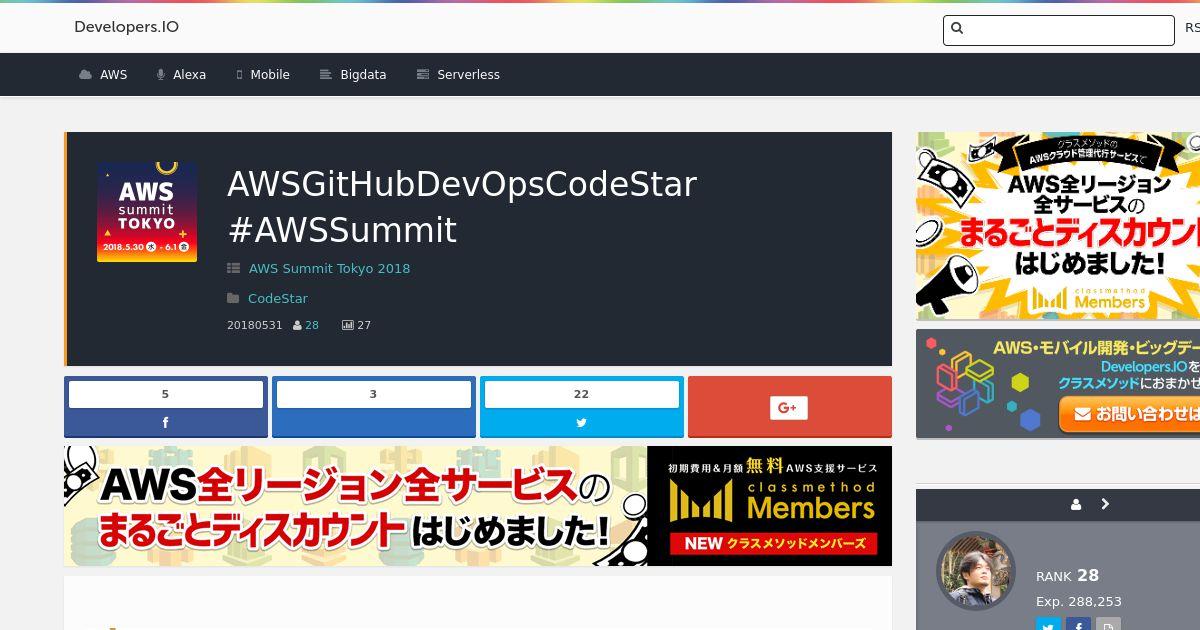Share on Facebook with count 5
This screenshot has height=630, width=1200.
click(x=166, y=407)
